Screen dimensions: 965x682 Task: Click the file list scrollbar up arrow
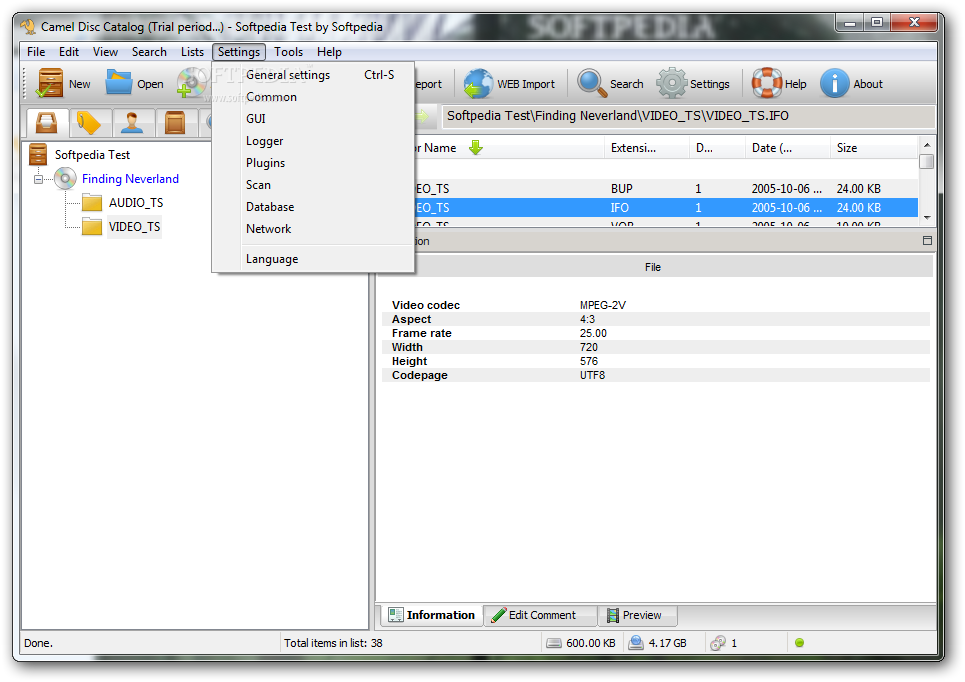click(927, 145)
